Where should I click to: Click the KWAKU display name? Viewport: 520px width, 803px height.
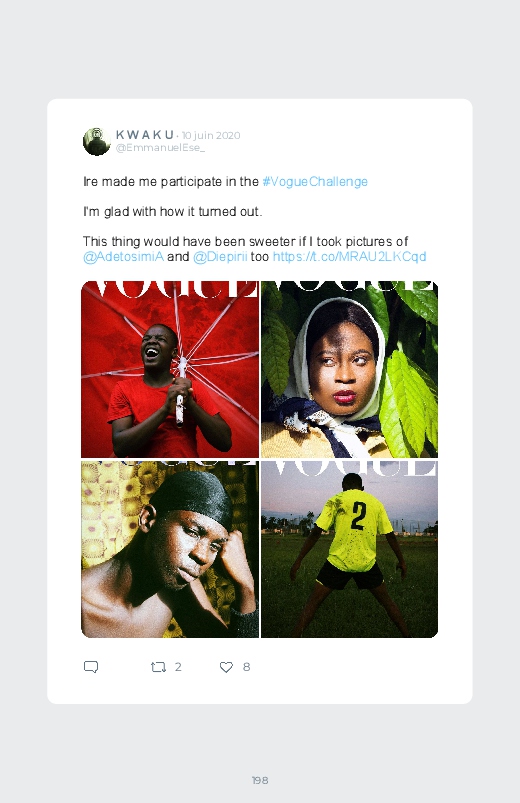click(x=144, y=135)
